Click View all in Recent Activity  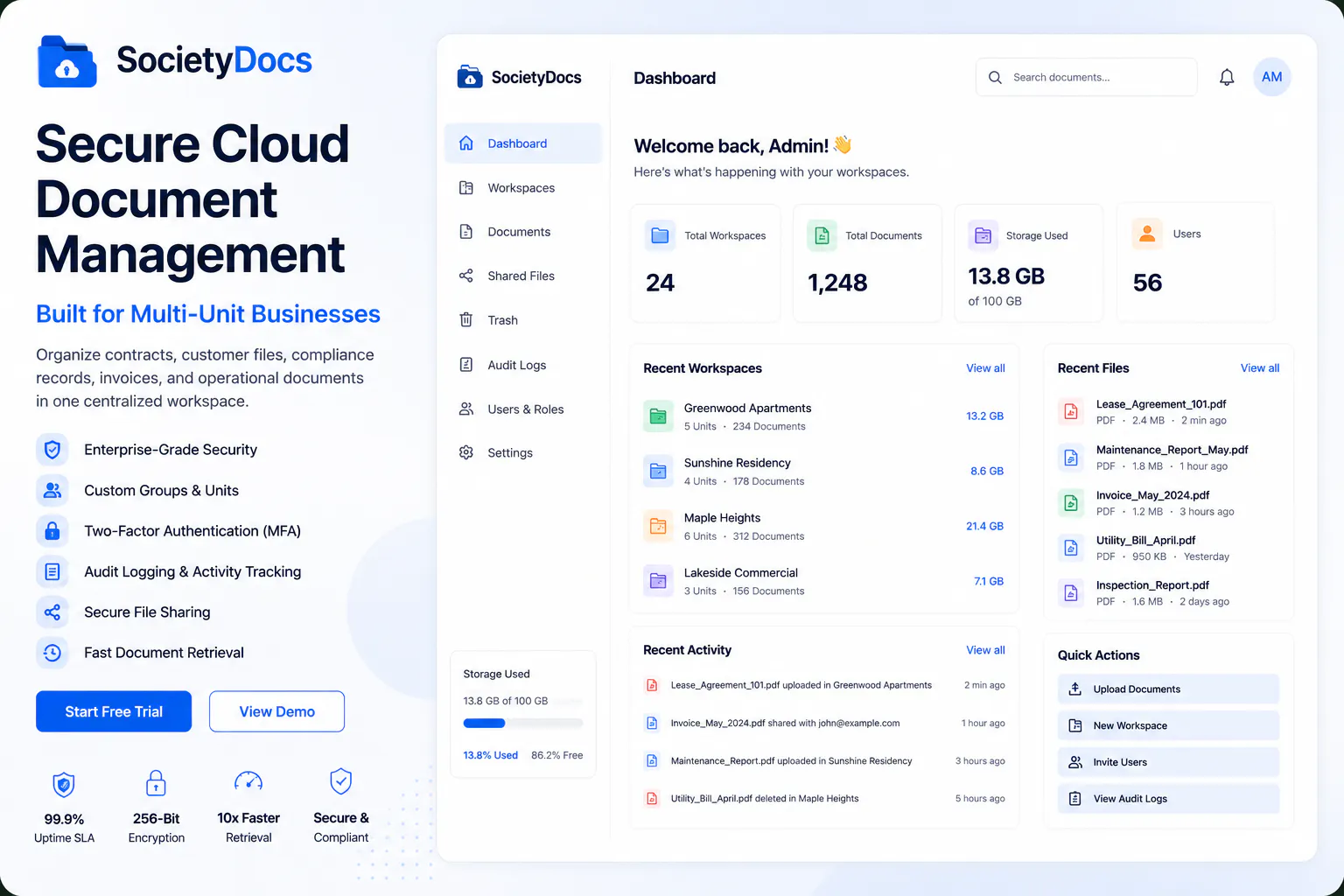[x=985, y=650]
